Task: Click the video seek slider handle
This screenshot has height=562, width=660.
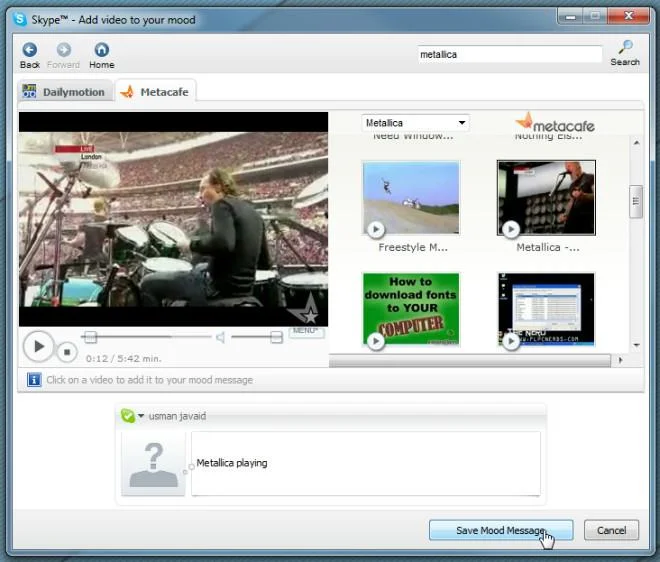Action: (90, 337)
